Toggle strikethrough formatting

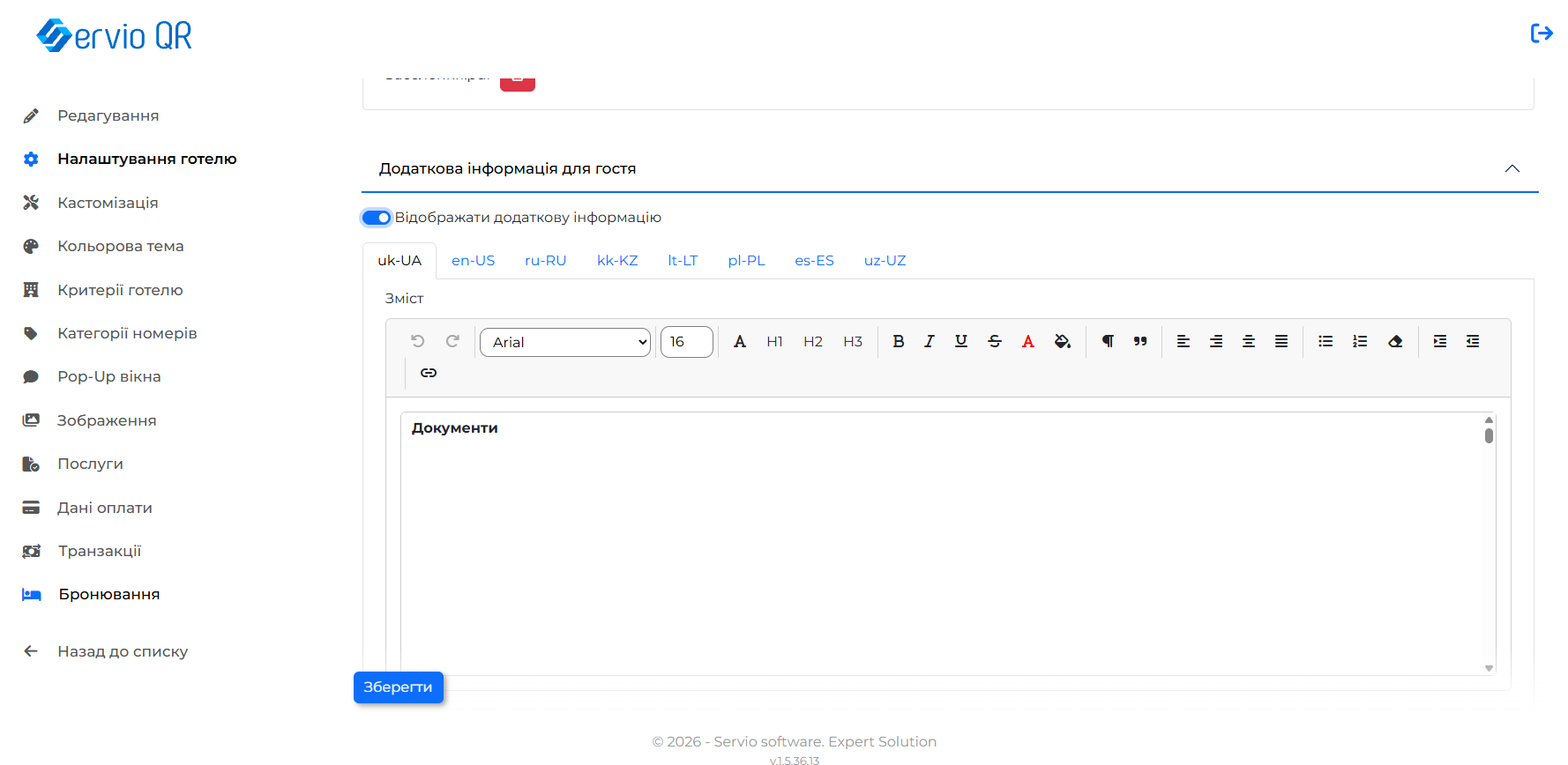coord(995,341)
